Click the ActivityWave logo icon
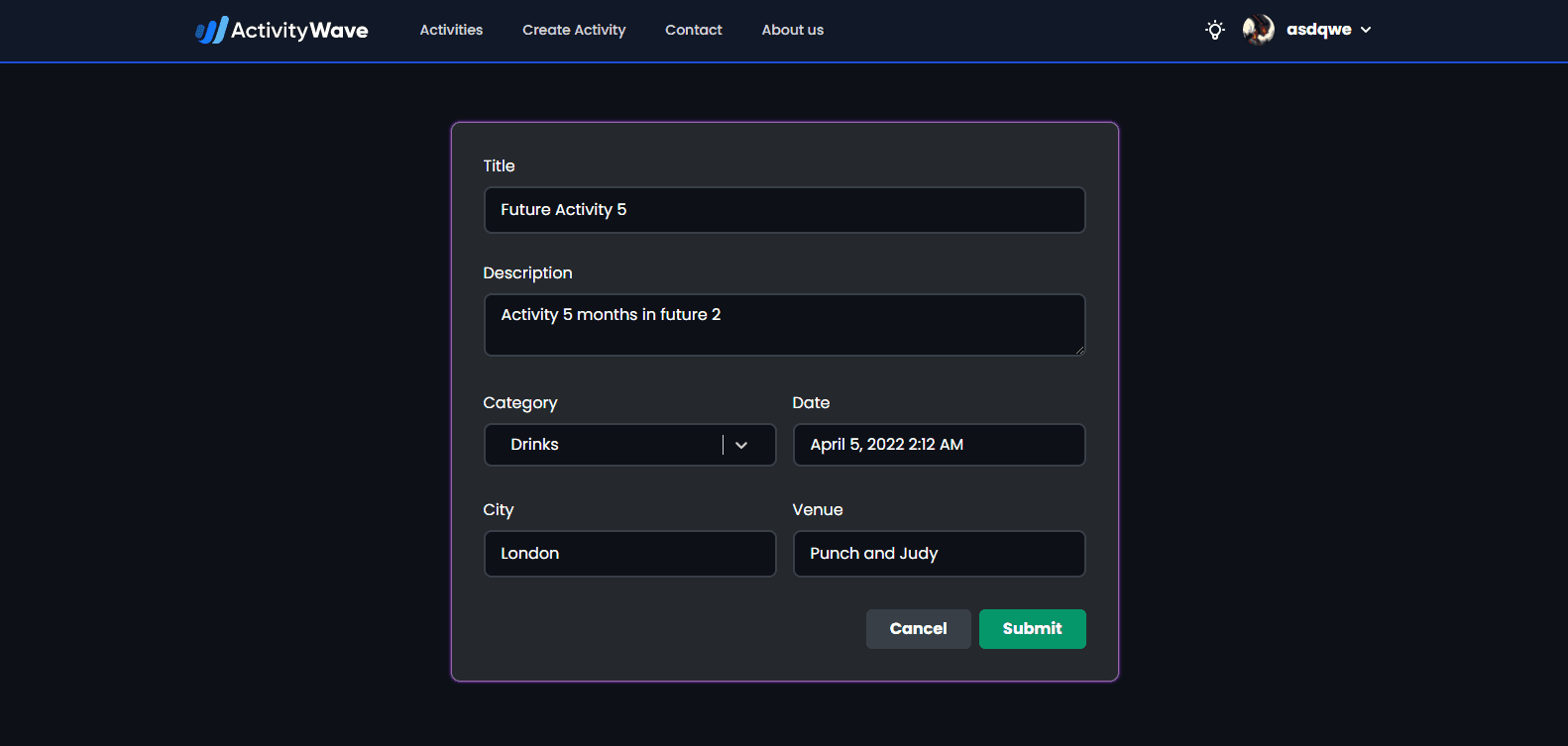1568x746 pixels. pos(211,30)
